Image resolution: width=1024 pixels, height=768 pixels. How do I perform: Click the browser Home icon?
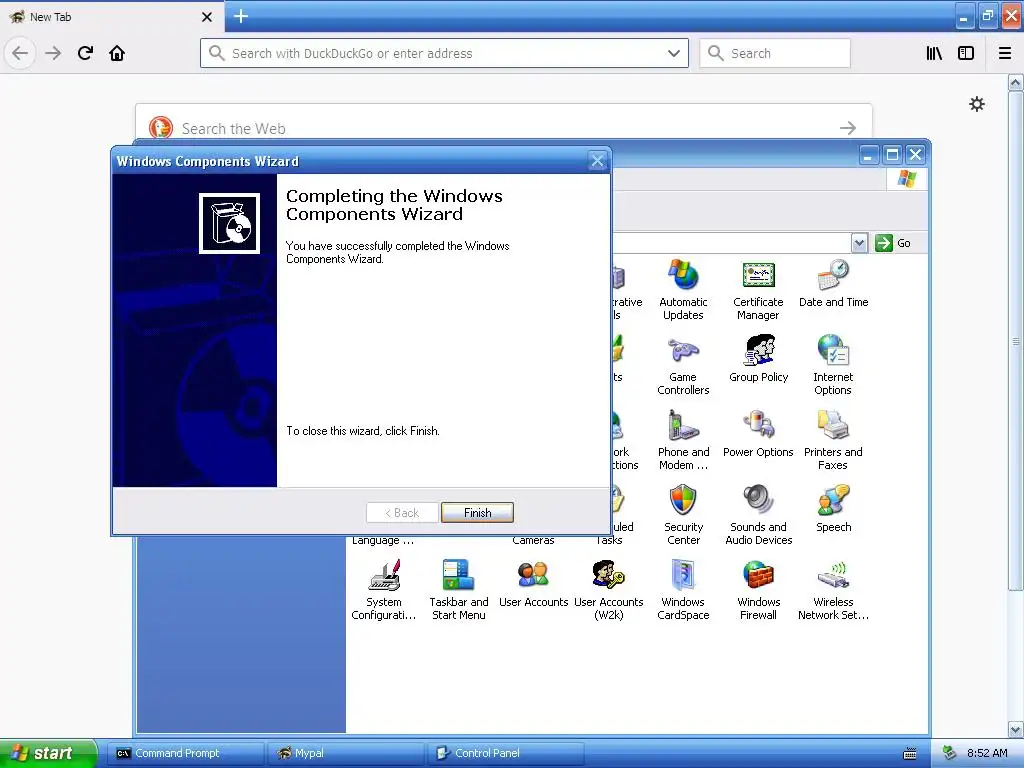tap(117, 53)
